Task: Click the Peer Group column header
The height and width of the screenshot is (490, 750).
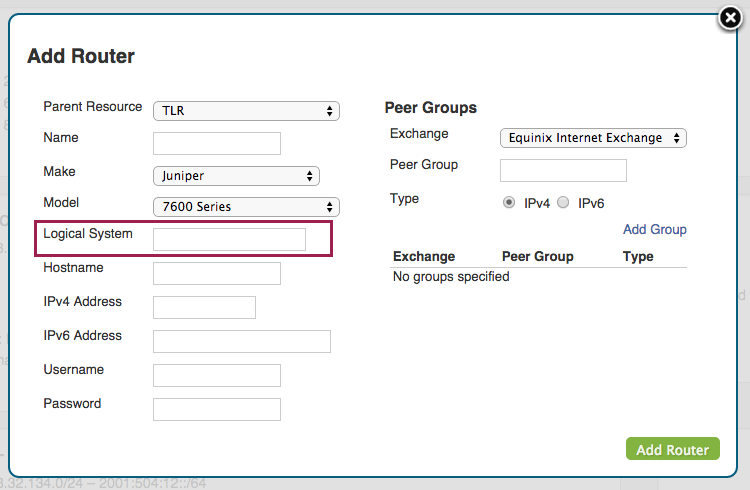Action: pos(537,257)
